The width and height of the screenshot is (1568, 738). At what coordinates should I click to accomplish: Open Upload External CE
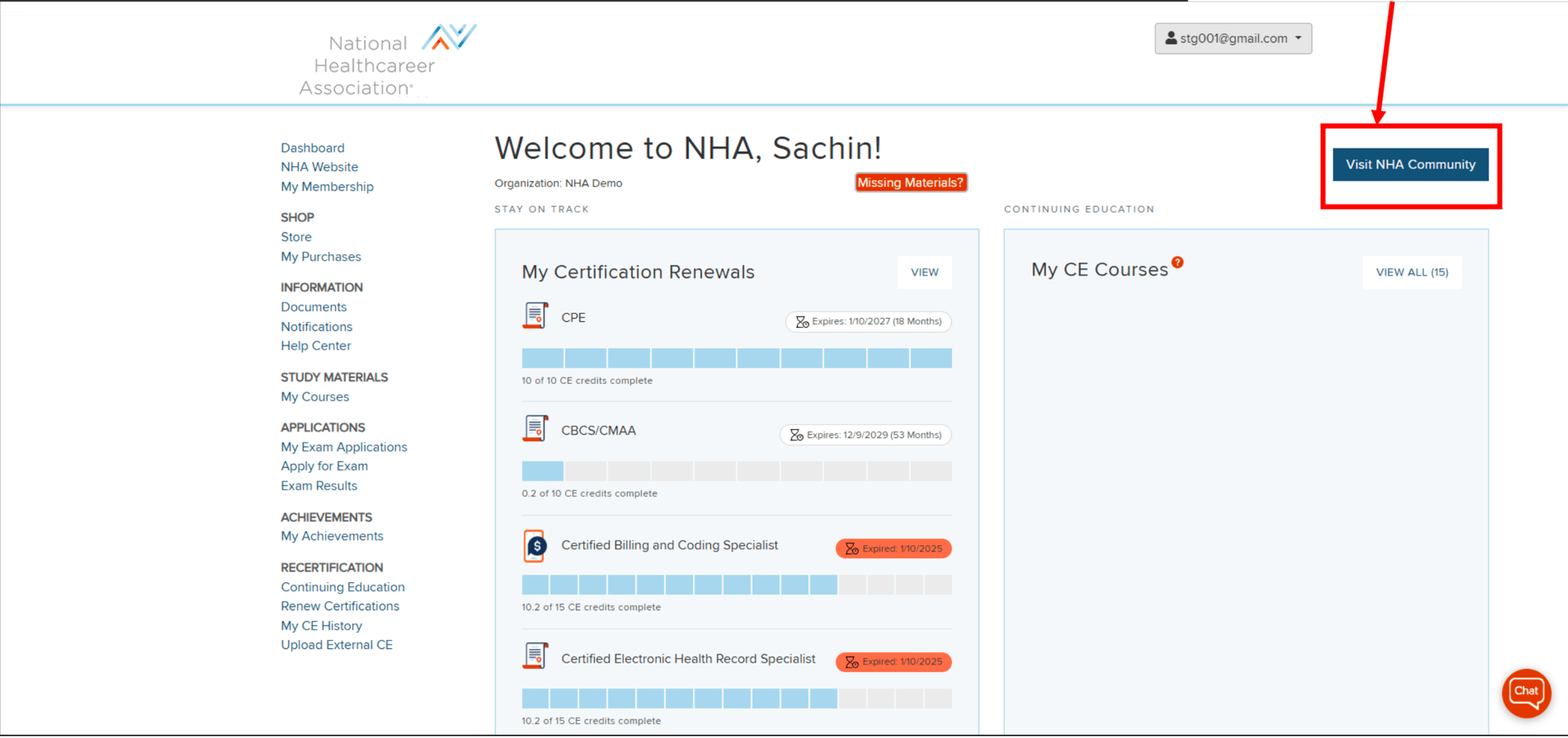coord(337,645)
